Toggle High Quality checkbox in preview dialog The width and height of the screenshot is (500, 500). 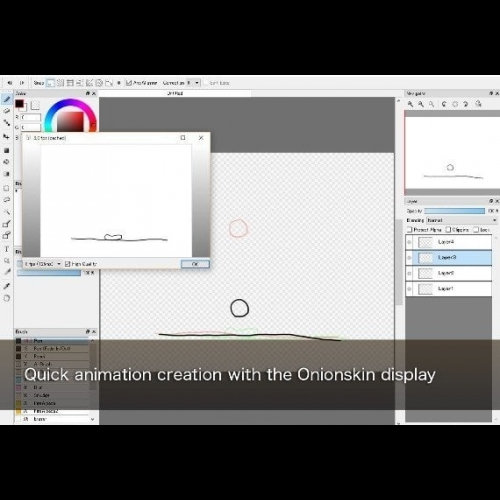pyautogui.click(x=68, y=264)
